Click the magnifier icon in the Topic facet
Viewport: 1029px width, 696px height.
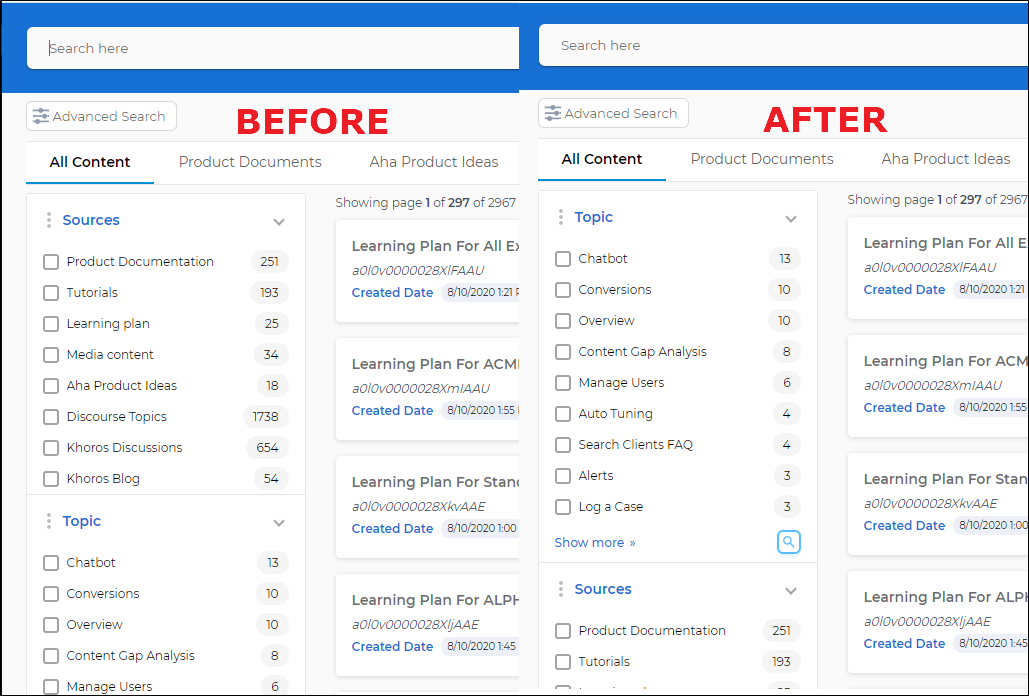tap(789, 542)
